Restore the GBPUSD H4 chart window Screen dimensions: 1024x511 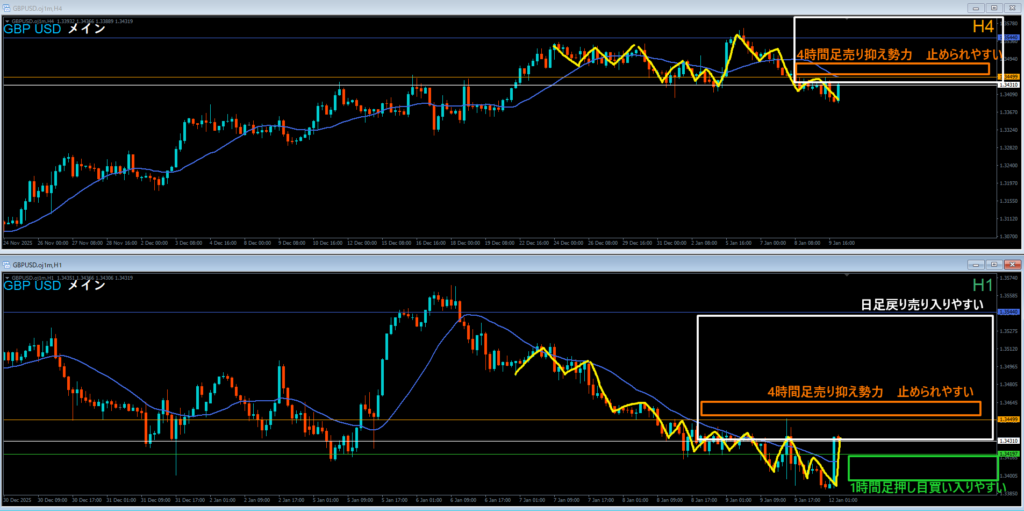995,8
